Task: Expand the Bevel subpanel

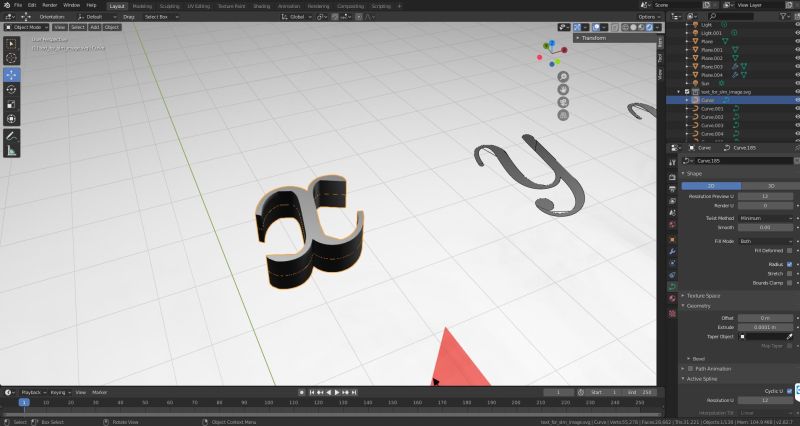Action: [x=698, y=359]
